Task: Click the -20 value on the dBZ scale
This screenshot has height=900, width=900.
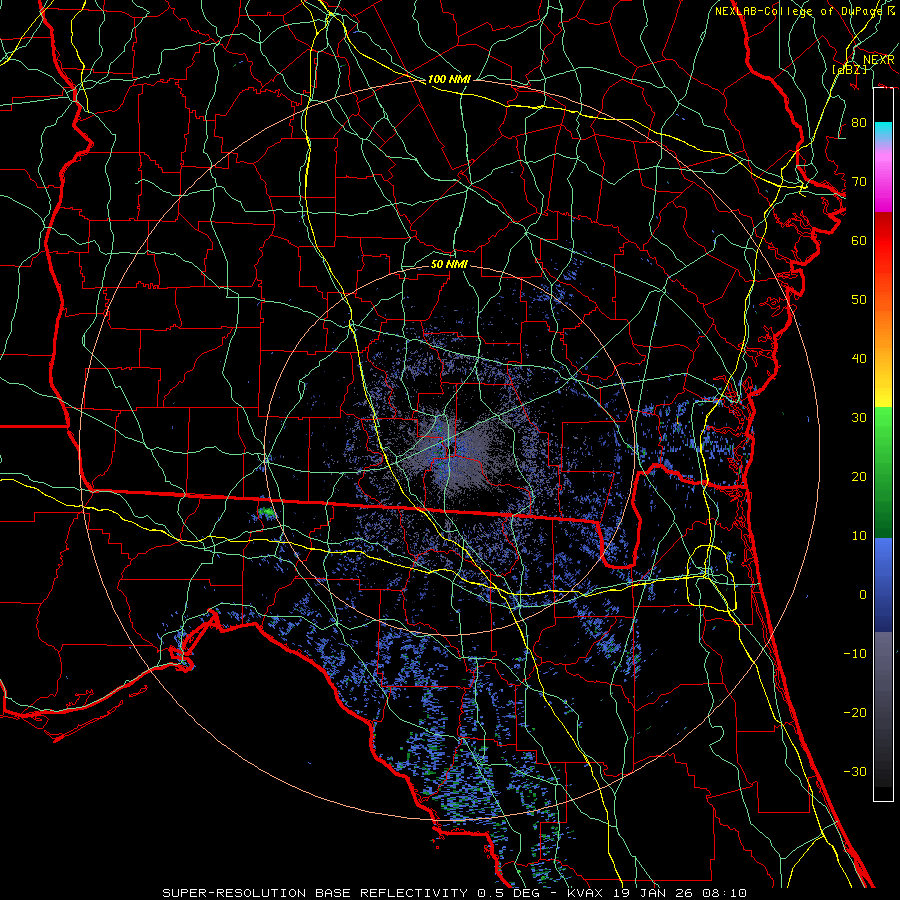Action: click(855, 712)
